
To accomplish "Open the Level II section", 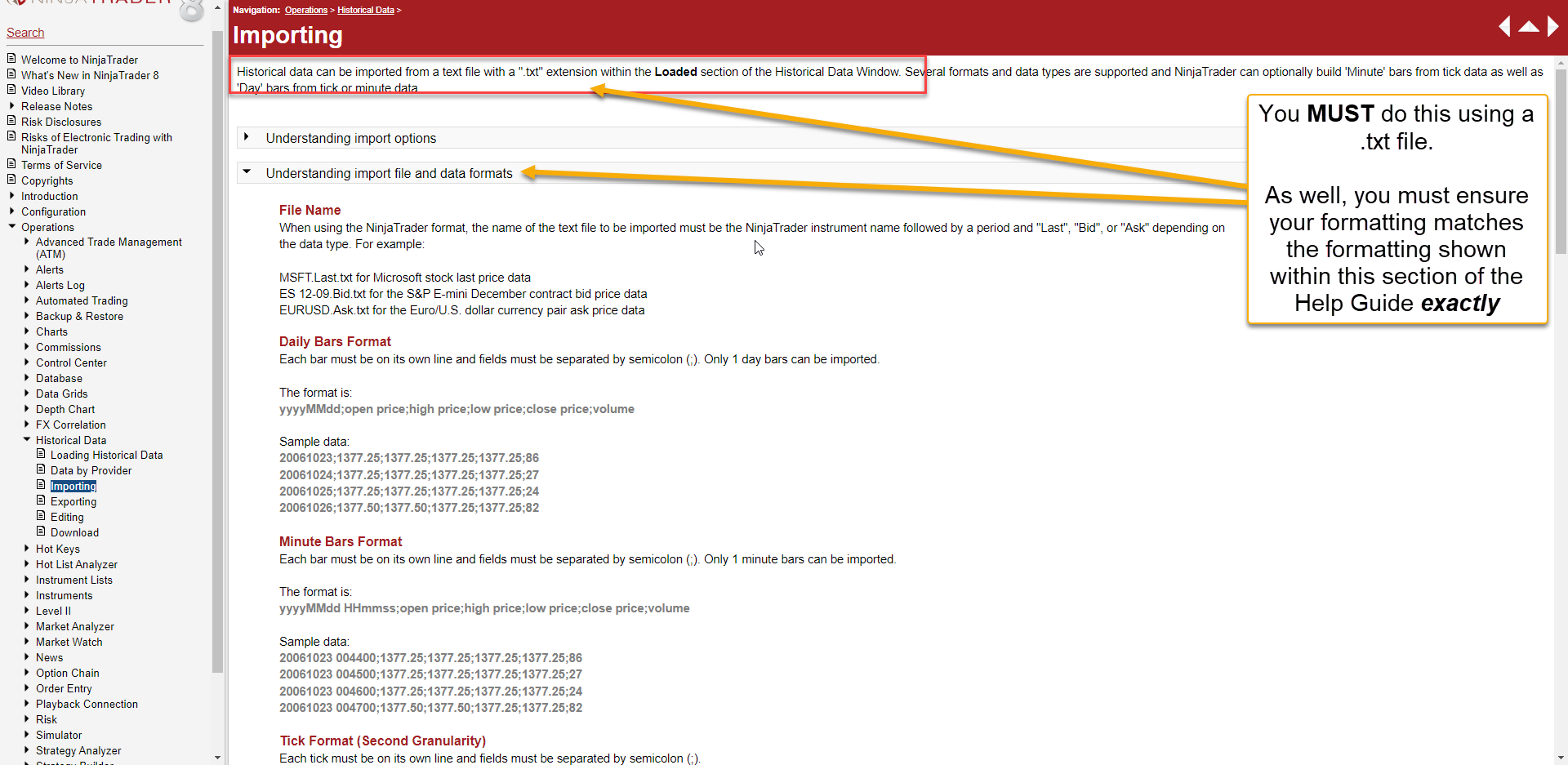I will click(53, 611).
